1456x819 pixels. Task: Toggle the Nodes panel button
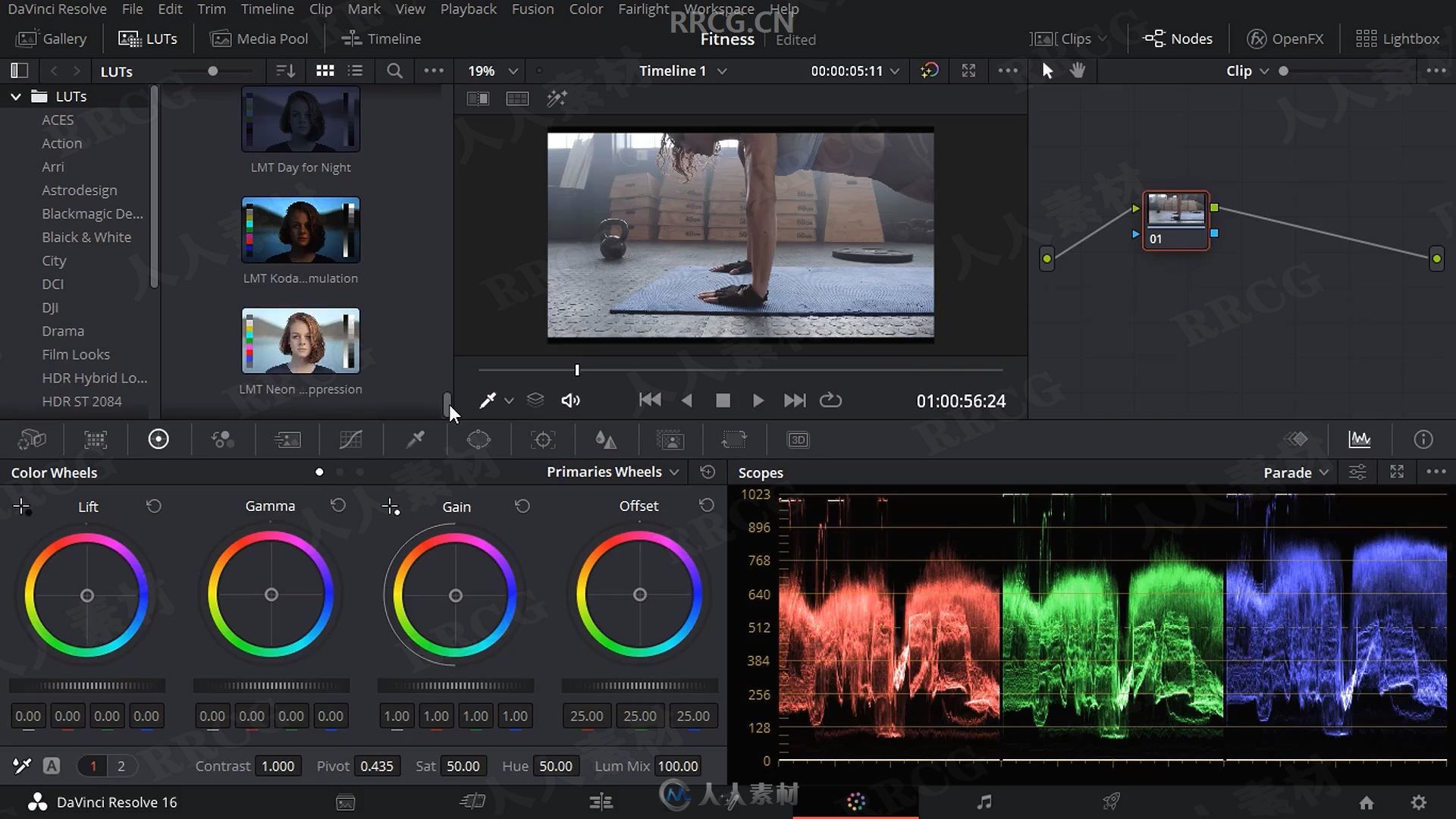(x=1177, y=39)
